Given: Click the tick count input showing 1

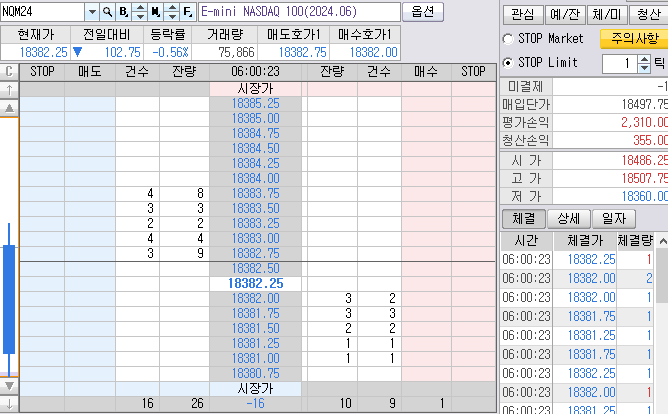Looking at the screenshot, I should pos(621,63).
